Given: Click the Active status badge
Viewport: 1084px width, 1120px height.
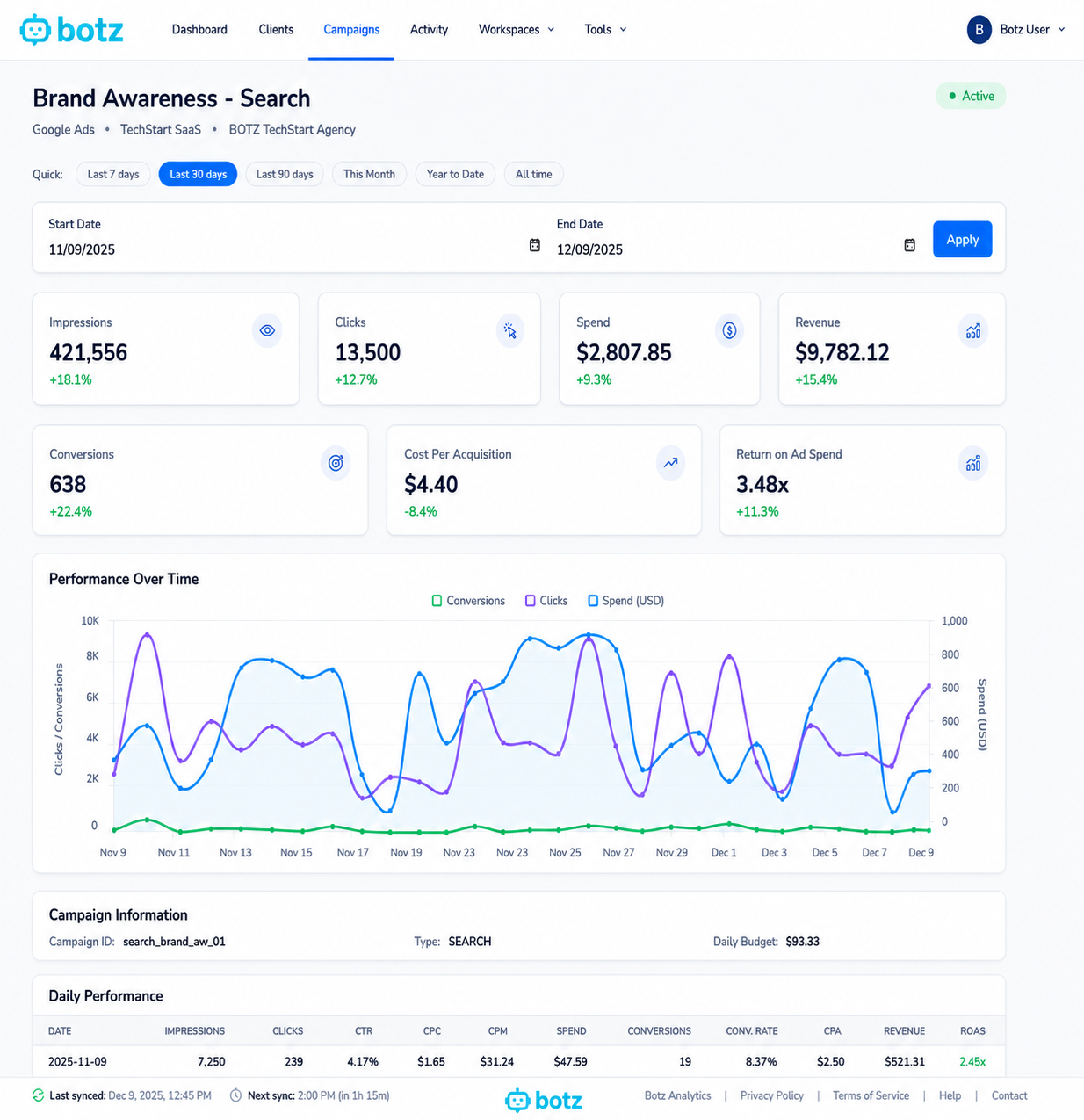Looking at the screenshot, I should coord(971,96).
